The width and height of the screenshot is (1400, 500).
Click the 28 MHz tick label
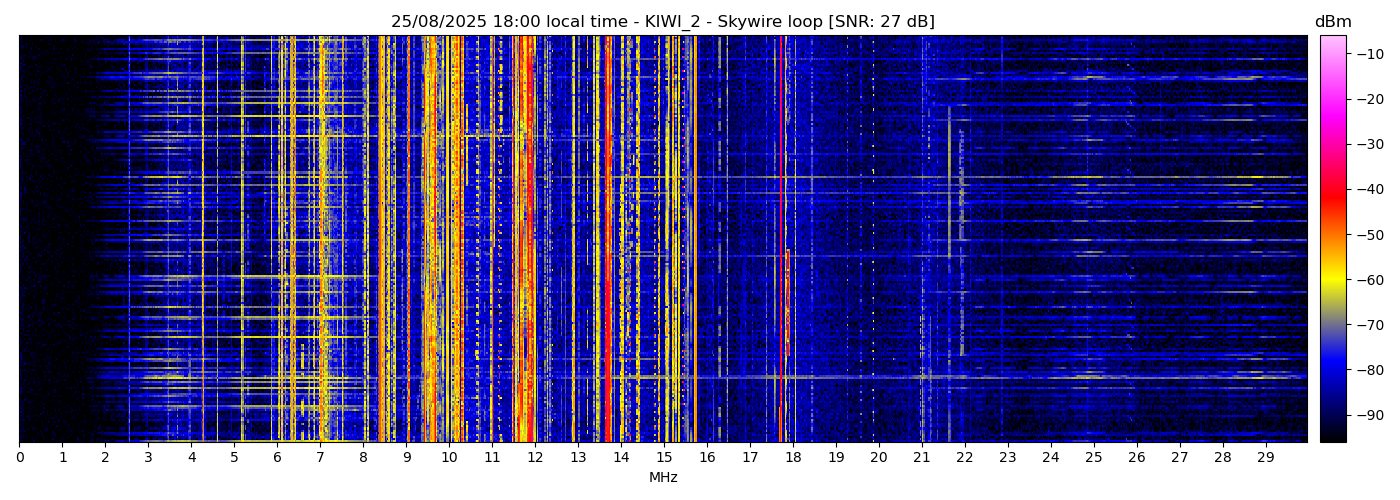point(1222,458)
